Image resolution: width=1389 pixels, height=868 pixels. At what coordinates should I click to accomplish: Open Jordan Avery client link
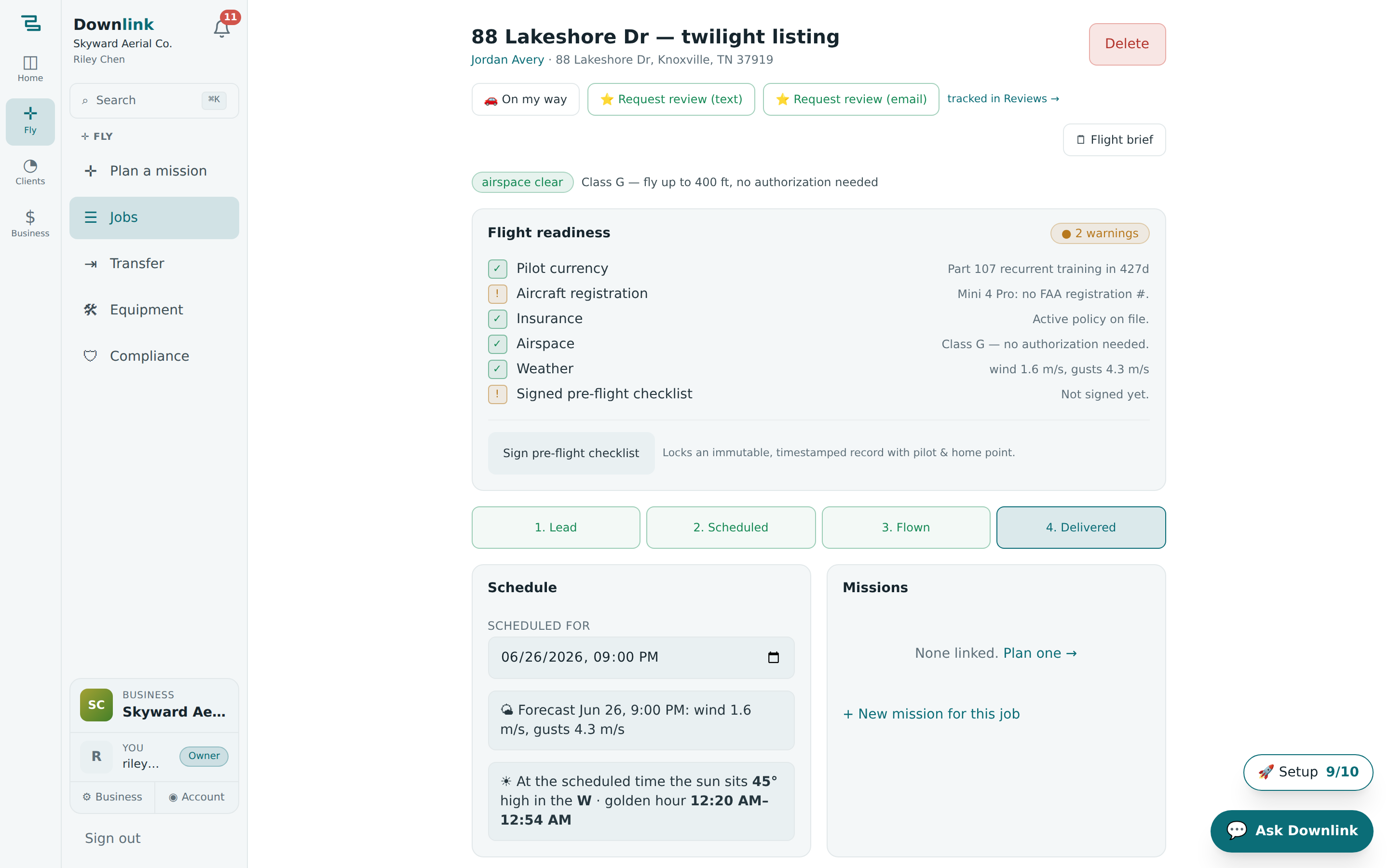[x=507, y=60]
